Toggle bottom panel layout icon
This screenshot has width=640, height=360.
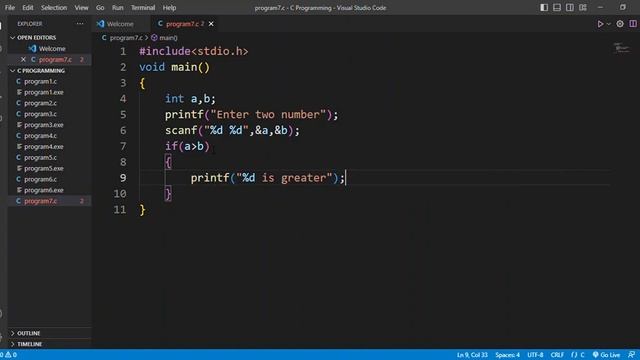point(557,7)
